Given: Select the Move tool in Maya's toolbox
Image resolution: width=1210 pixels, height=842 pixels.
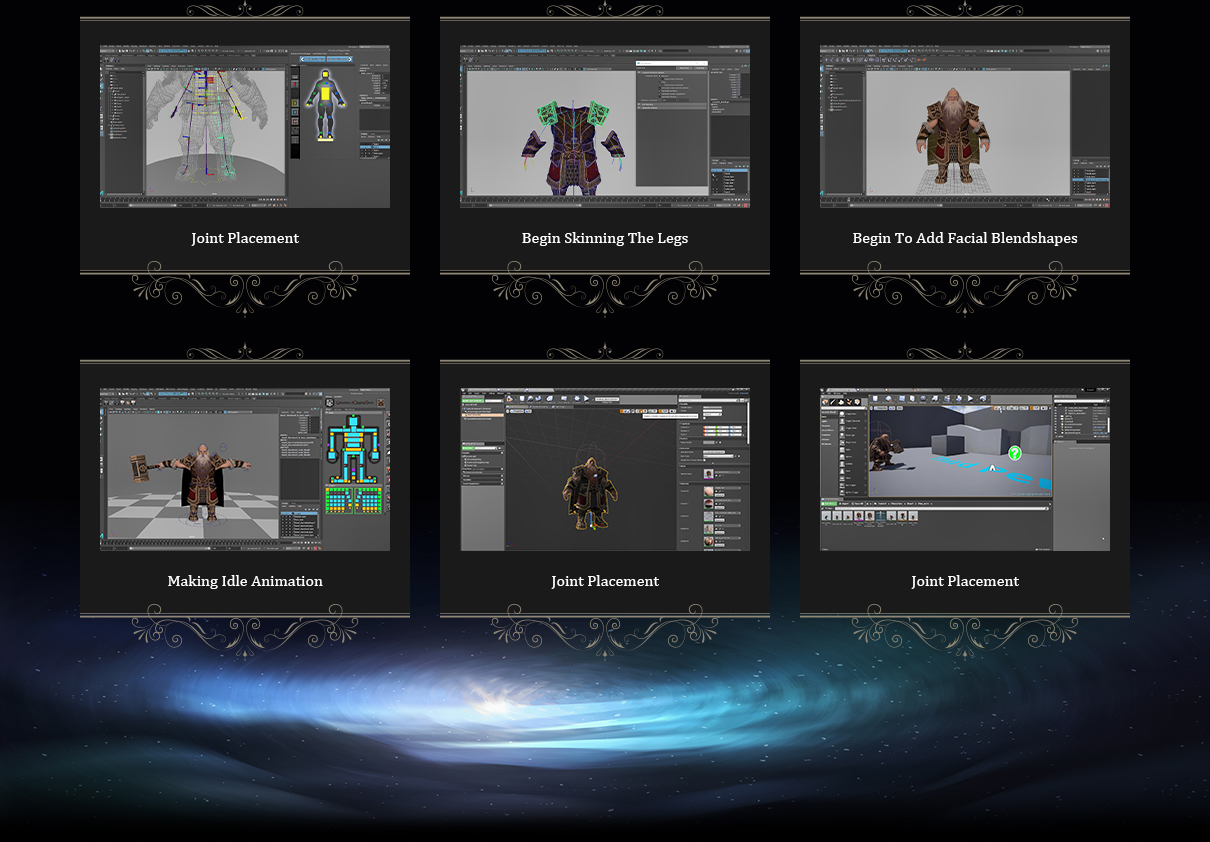Looking at the screenshot, I should (101, 83).
